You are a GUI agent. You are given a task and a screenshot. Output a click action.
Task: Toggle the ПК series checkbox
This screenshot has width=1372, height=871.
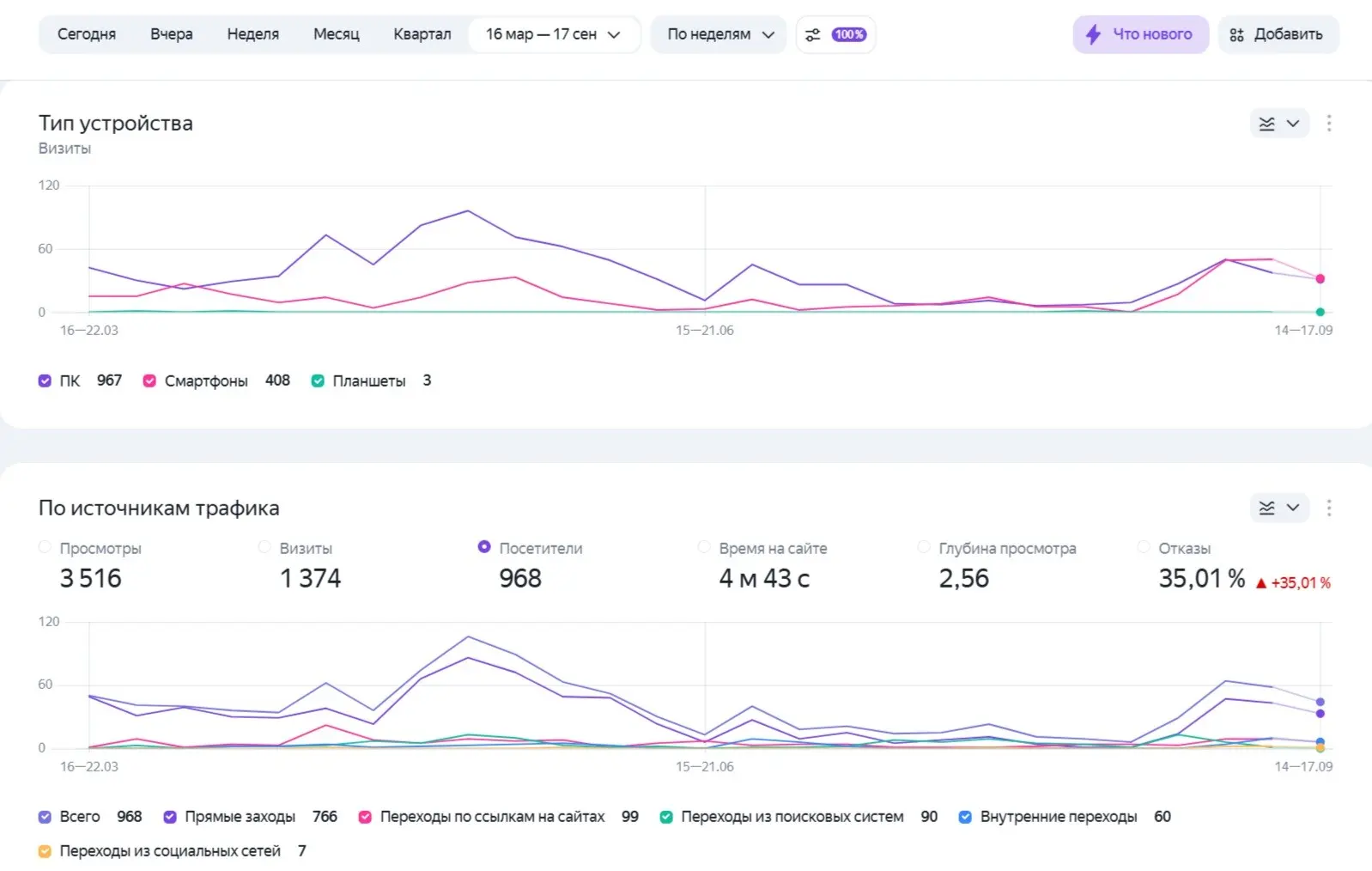(45, 381)
